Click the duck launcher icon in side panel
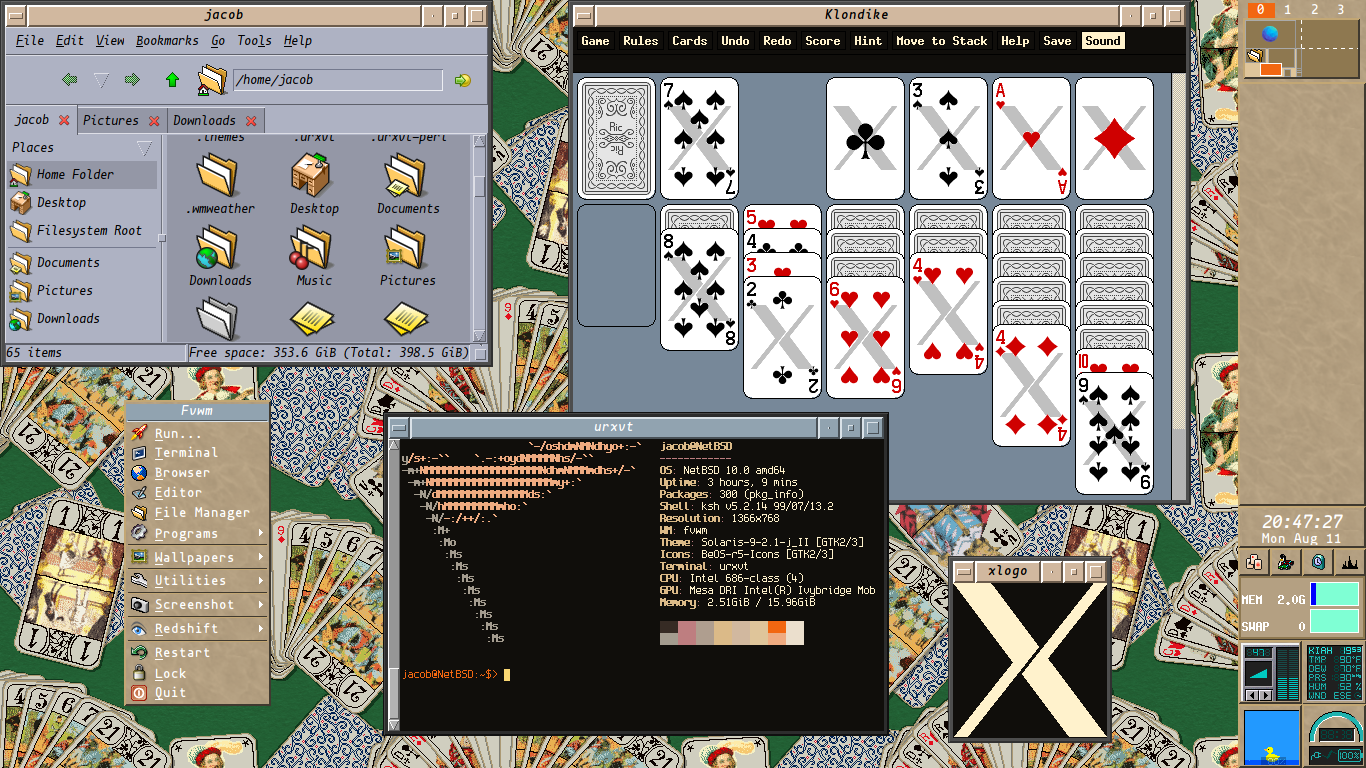The height and width of the screenshot is (768, 1366). point(1285,562)
